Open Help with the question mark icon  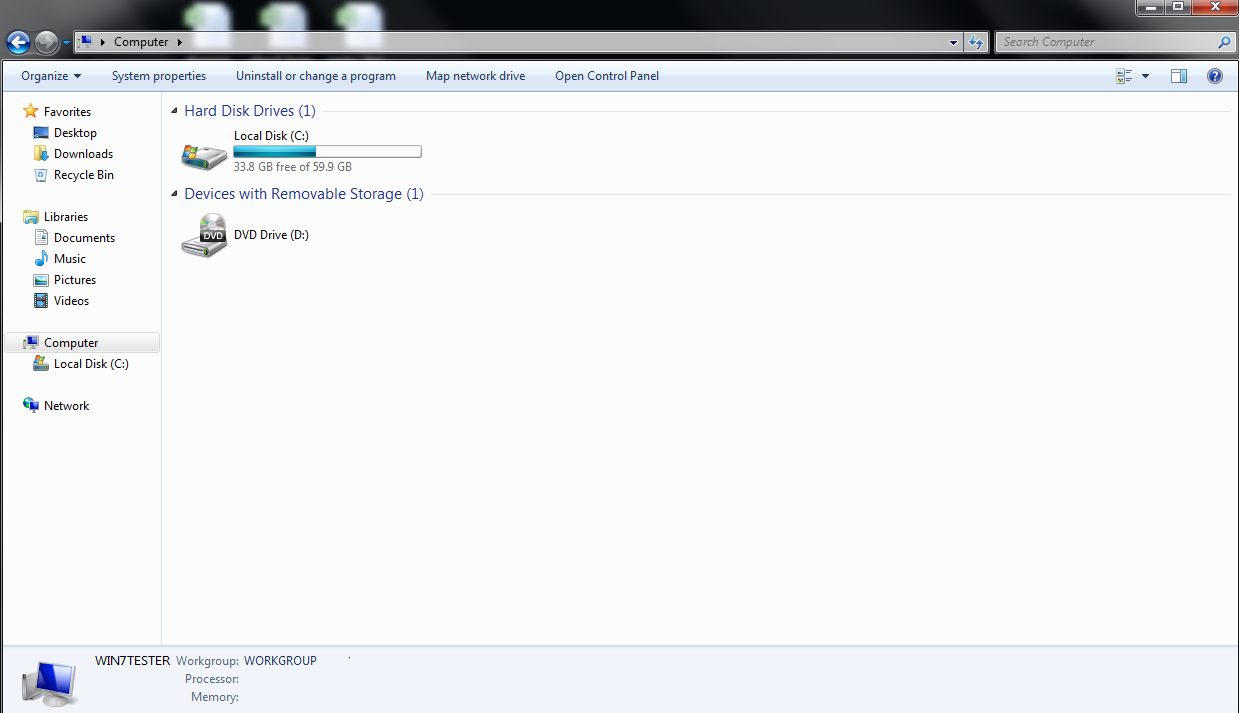pos(1215,76)
